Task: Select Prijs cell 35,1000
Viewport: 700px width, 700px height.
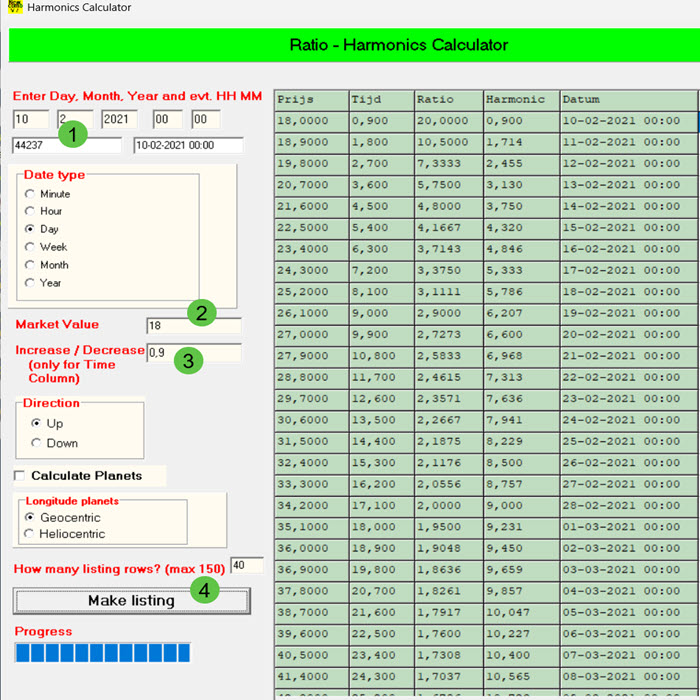Action: tap(312, 527)
